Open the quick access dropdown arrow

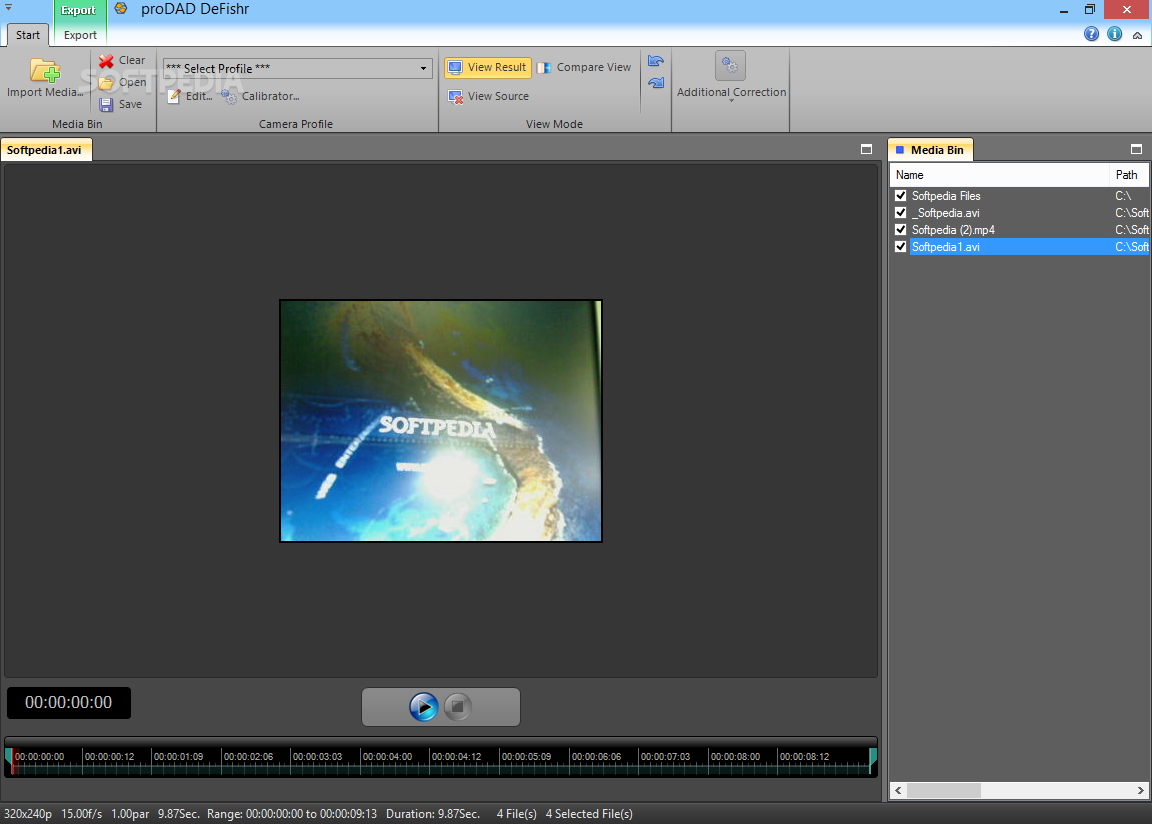pos(9,7)
